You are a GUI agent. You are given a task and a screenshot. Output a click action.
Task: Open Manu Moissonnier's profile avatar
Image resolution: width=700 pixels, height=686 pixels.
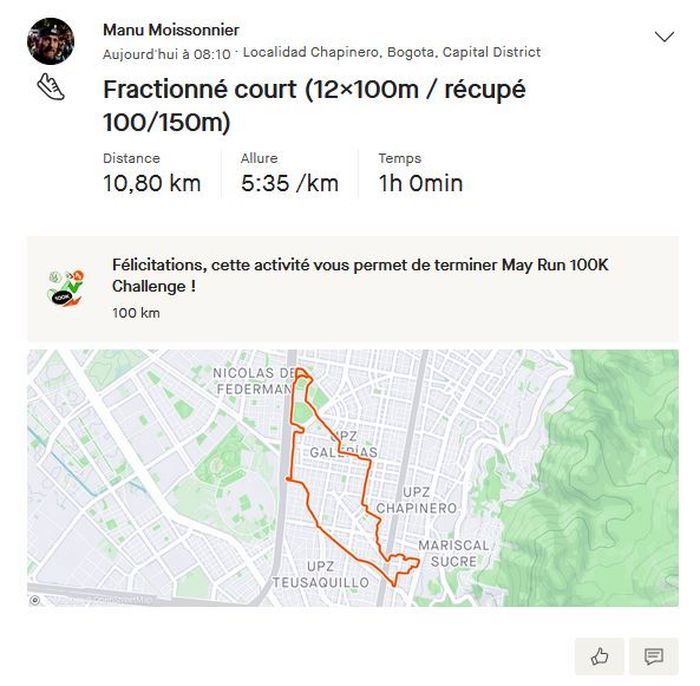pyautogui.click(x=50, y=41)
